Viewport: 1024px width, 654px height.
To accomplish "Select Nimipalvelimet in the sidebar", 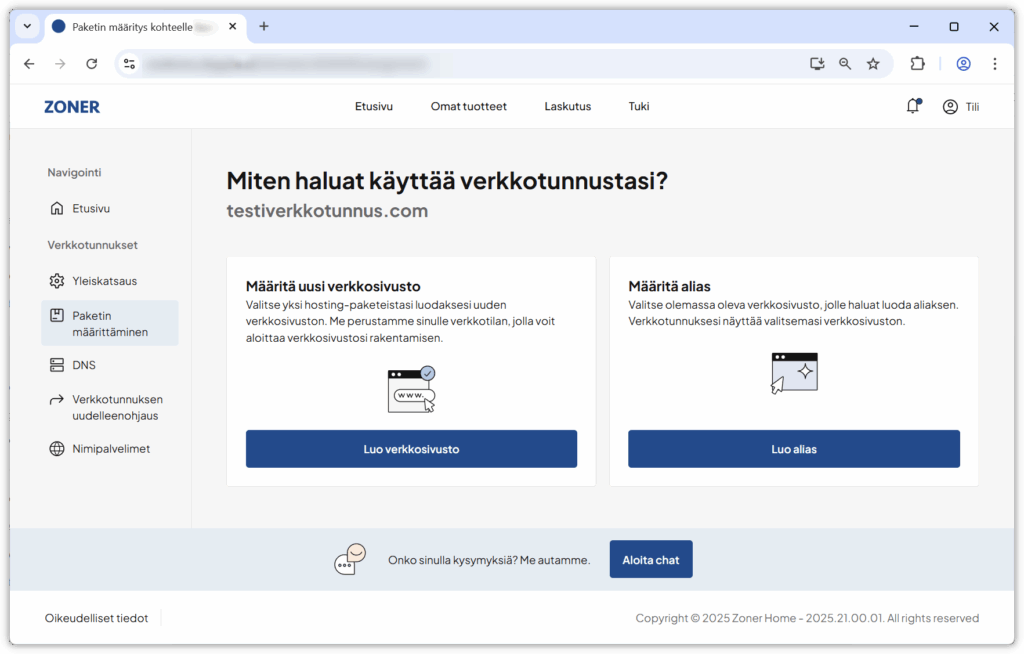I will tap(111, 449).
